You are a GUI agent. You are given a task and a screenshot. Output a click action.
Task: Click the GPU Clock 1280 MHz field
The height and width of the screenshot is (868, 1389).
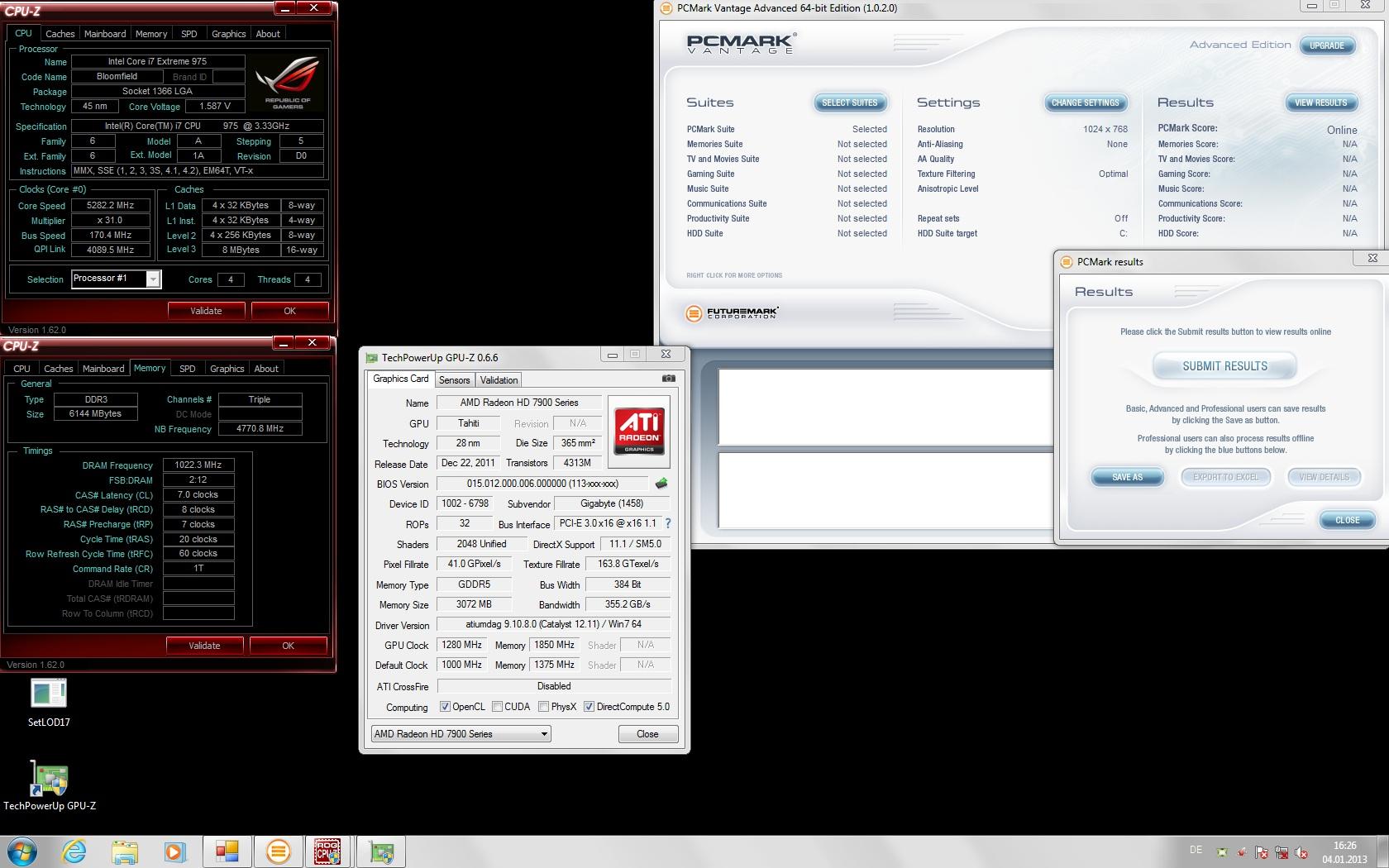(x=461, y=645)
